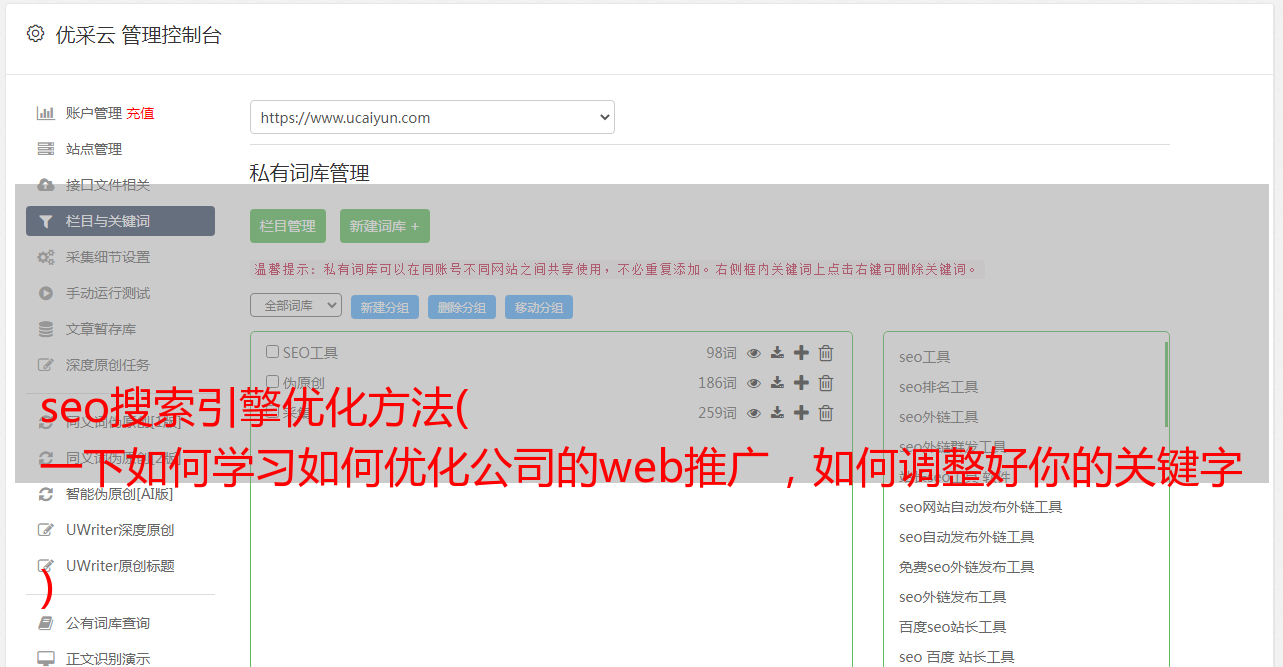This screenshot has height=667, width=1283.
Task: Click the 删除分组 button
Action: pos(462,307)
